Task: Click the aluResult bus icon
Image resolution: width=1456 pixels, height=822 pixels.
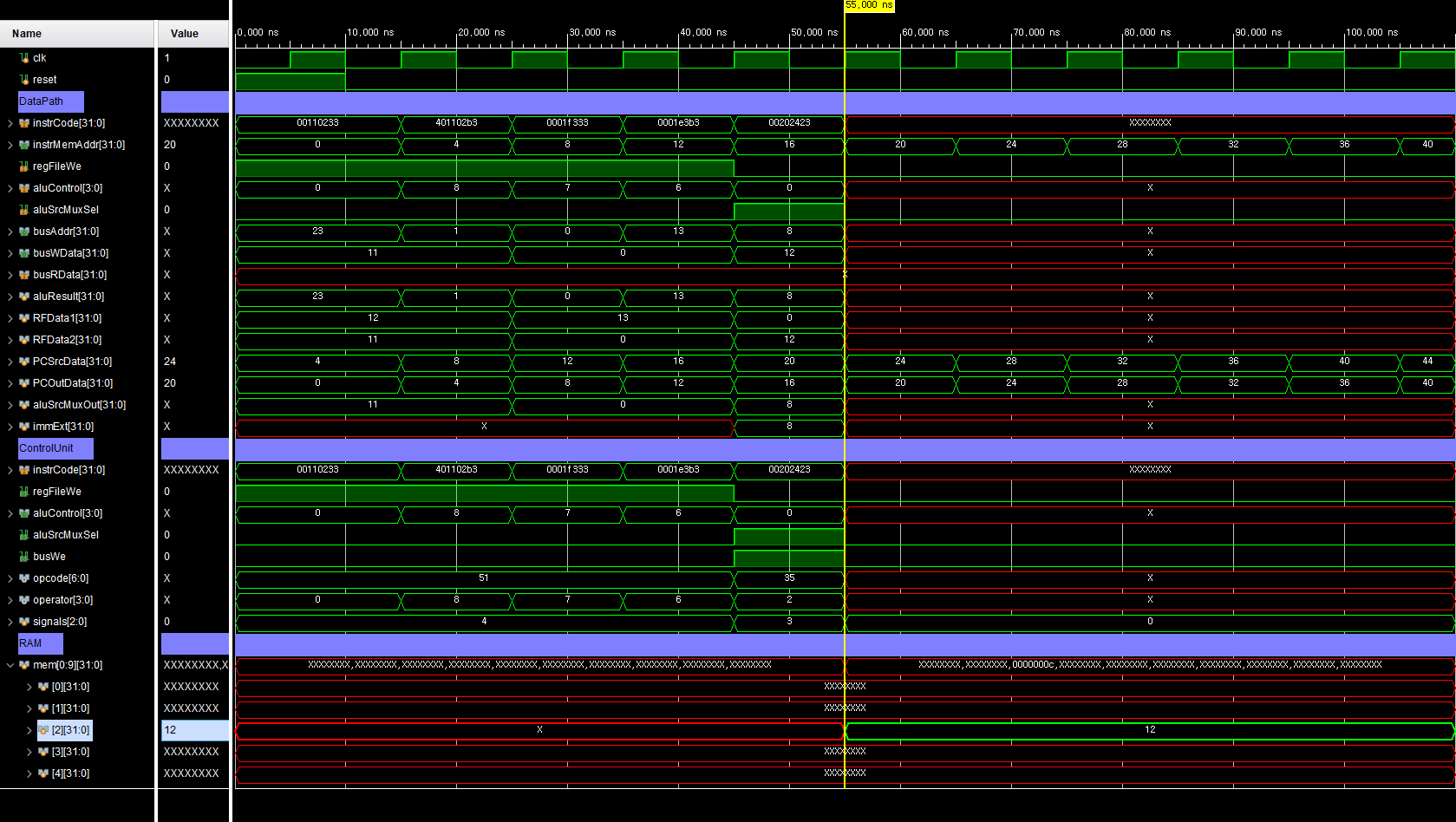Action: click(24, 297)
